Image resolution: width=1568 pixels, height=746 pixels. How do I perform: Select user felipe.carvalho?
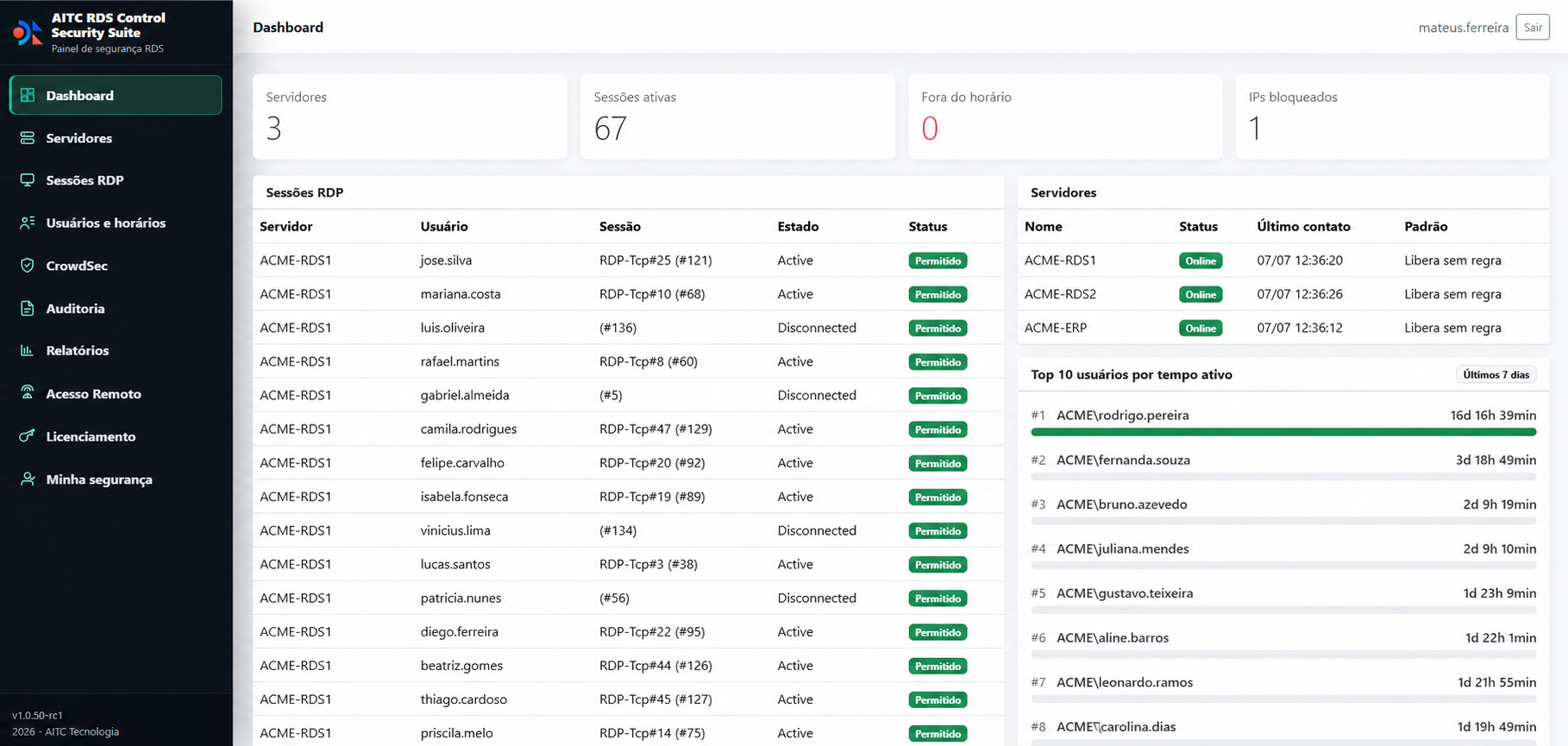click(462, 462)
